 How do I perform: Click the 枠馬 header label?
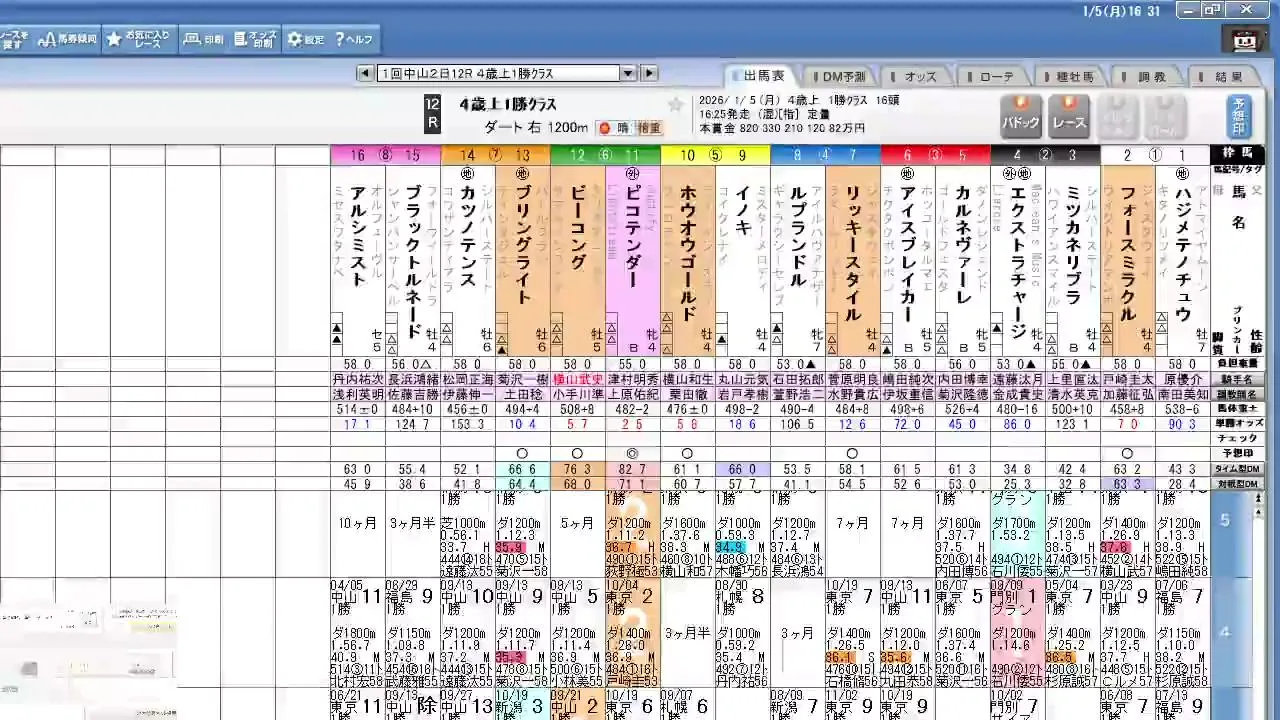[1237, 155]
